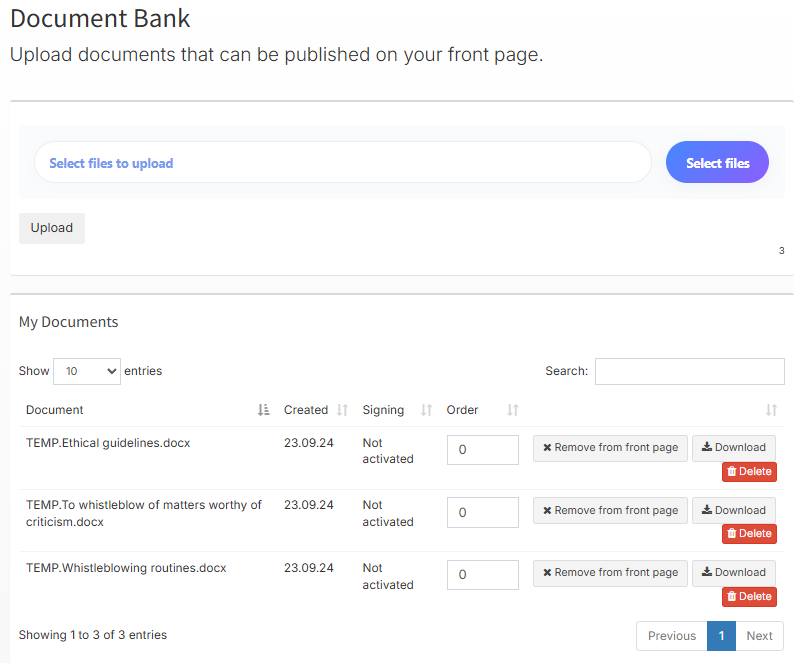Delete the To whistleblow of matters document
Image resolution: width=794 pixels, height=663 pixels.
pyautogui.click(x=749, y=534)
